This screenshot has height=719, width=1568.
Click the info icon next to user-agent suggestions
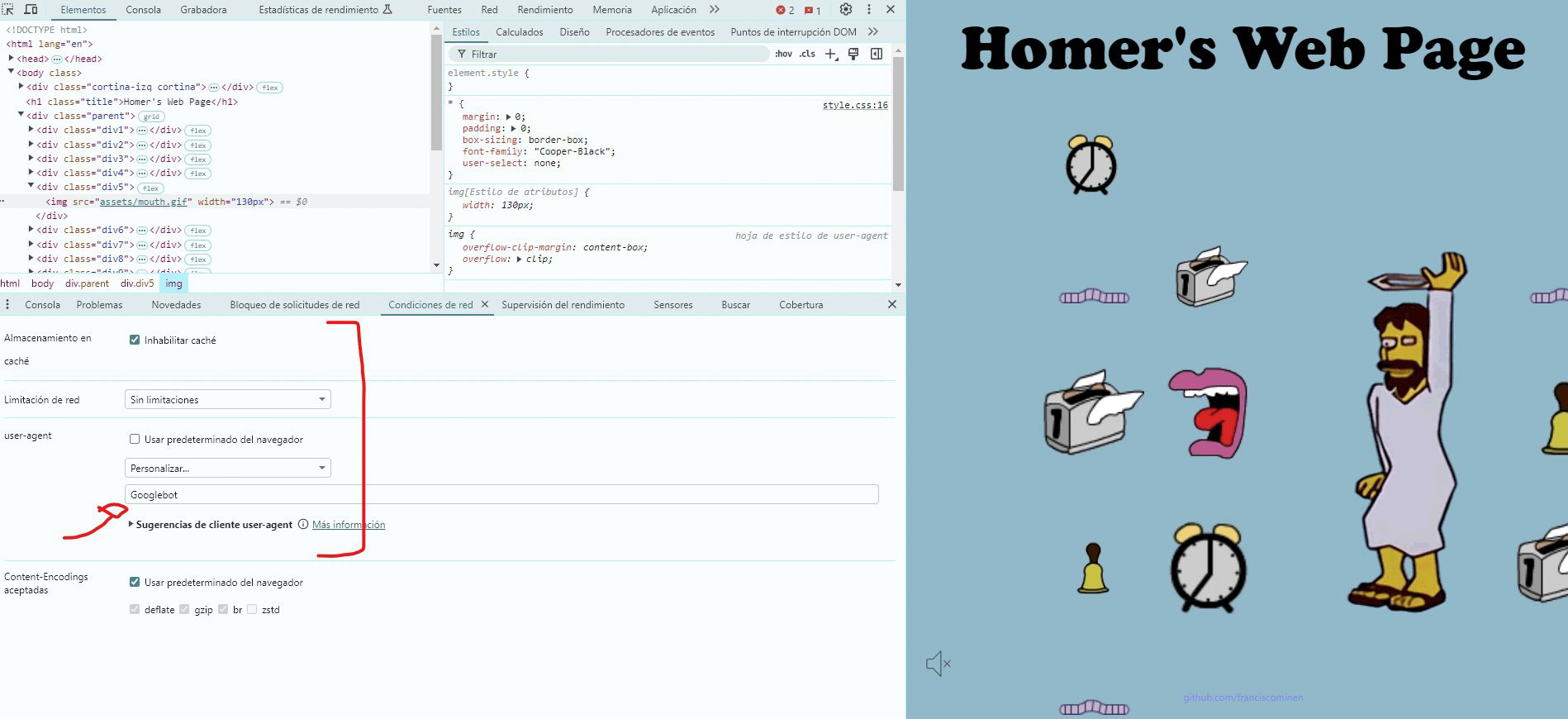[x=303, y=525]
